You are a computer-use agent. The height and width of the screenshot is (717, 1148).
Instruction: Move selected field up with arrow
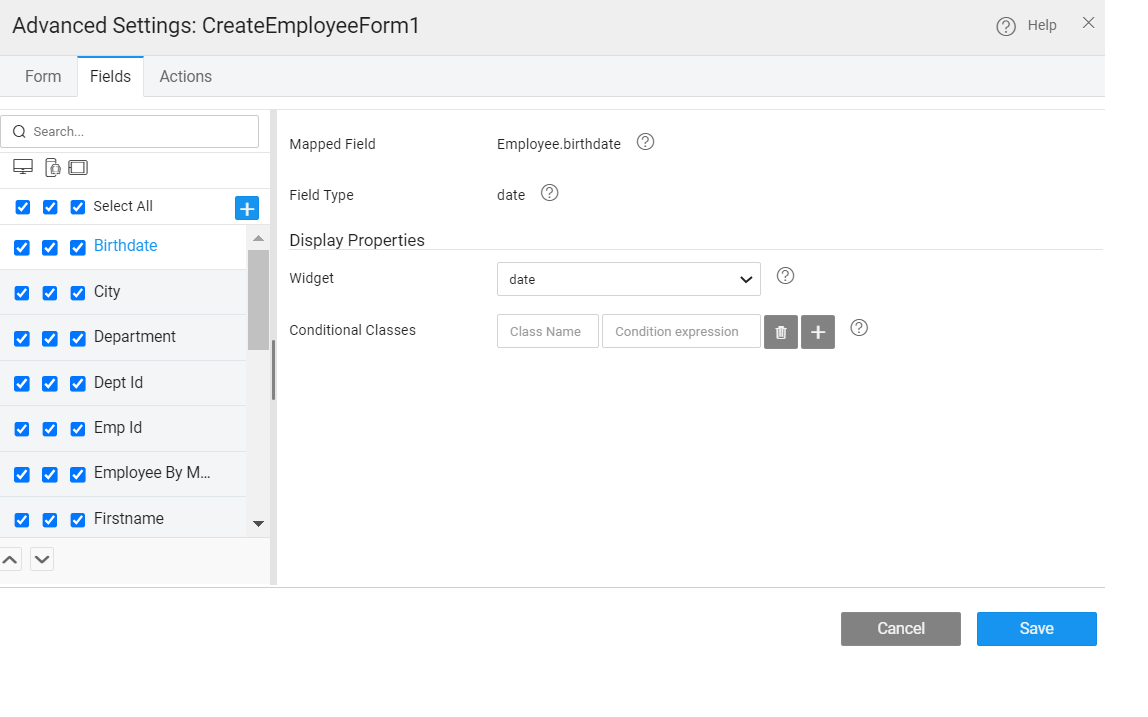click(x=10, y=559)
